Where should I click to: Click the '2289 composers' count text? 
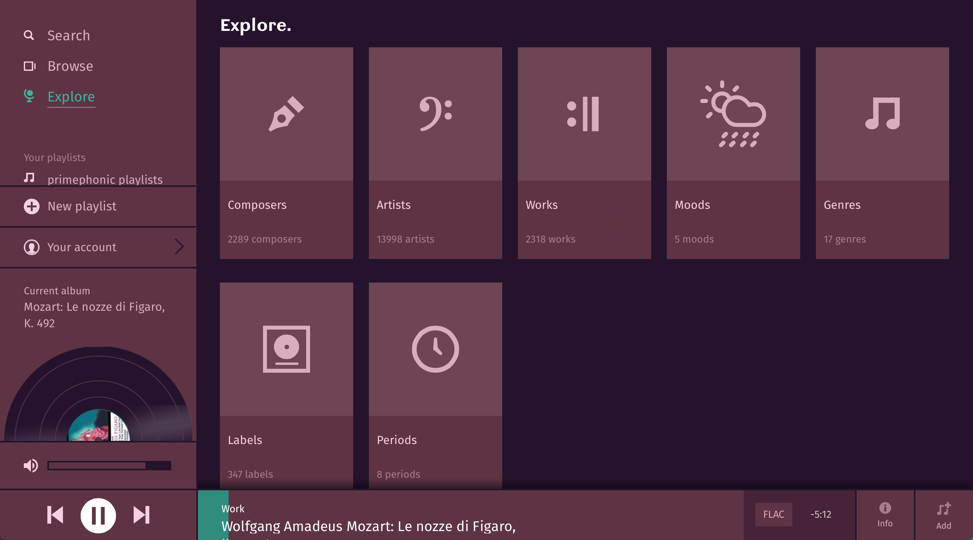click(x=264, y=239)
